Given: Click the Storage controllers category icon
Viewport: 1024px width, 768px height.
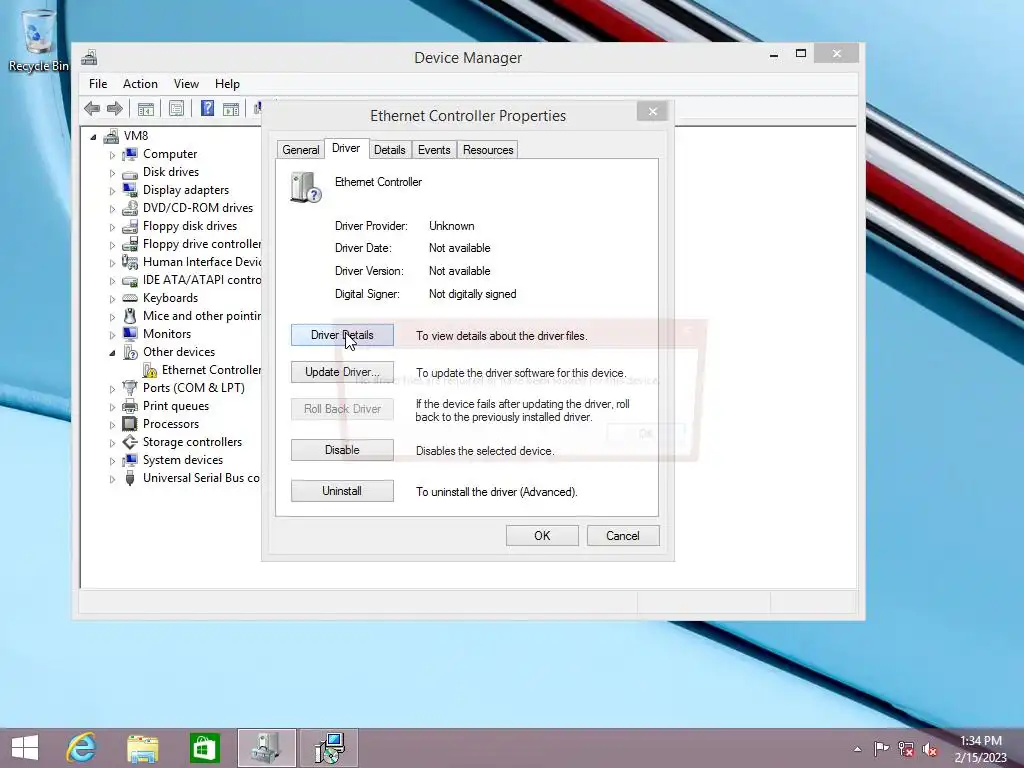Looking at the screenshot, I should click(x=130, y=442).
